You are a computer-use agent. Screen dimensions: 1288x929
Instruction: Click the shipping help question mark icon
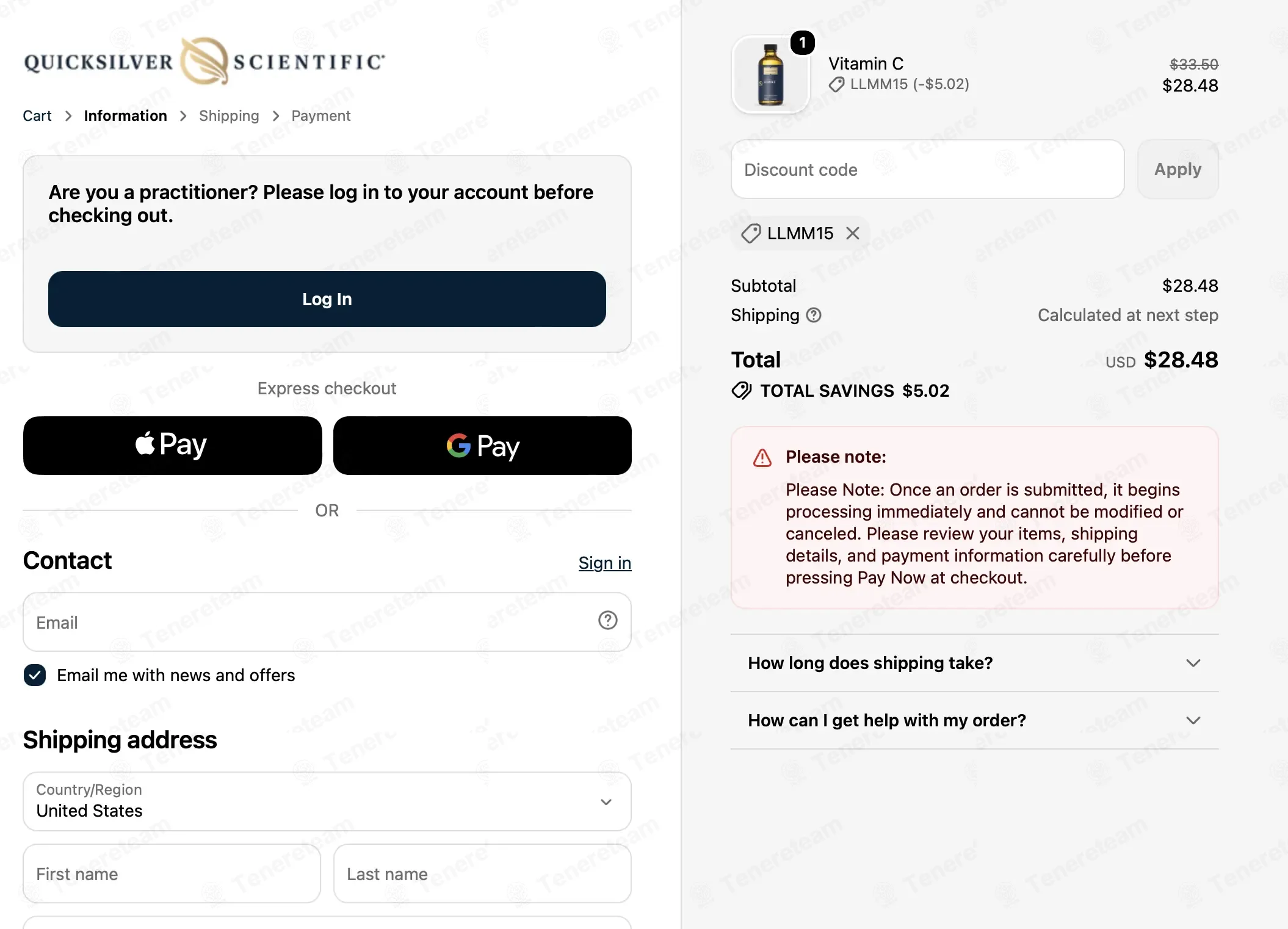(814, 315)
